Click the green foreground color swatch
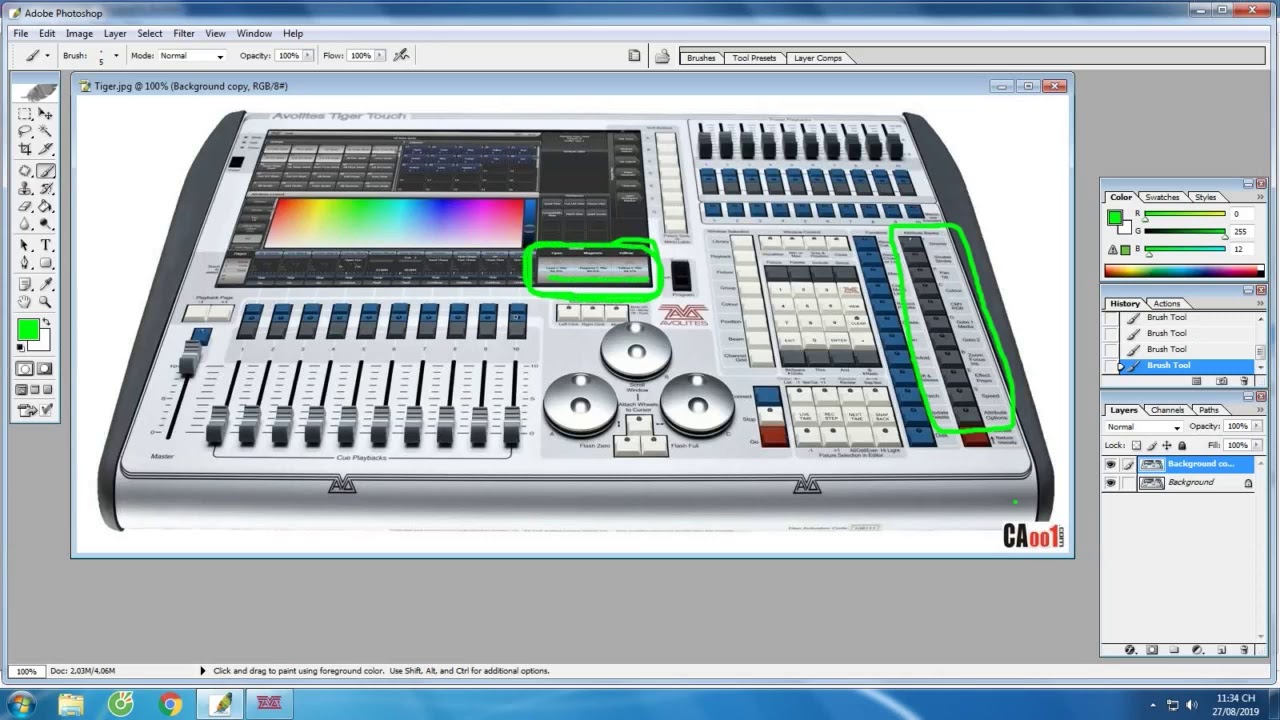 tap(1115, 218)
